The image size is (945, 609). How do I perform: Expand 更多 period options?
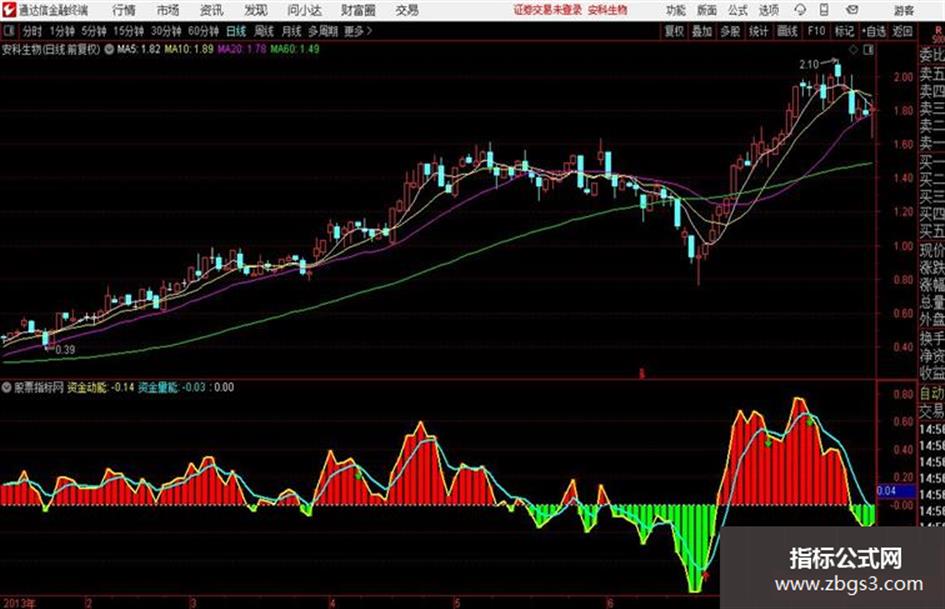[x=357, y=31]
